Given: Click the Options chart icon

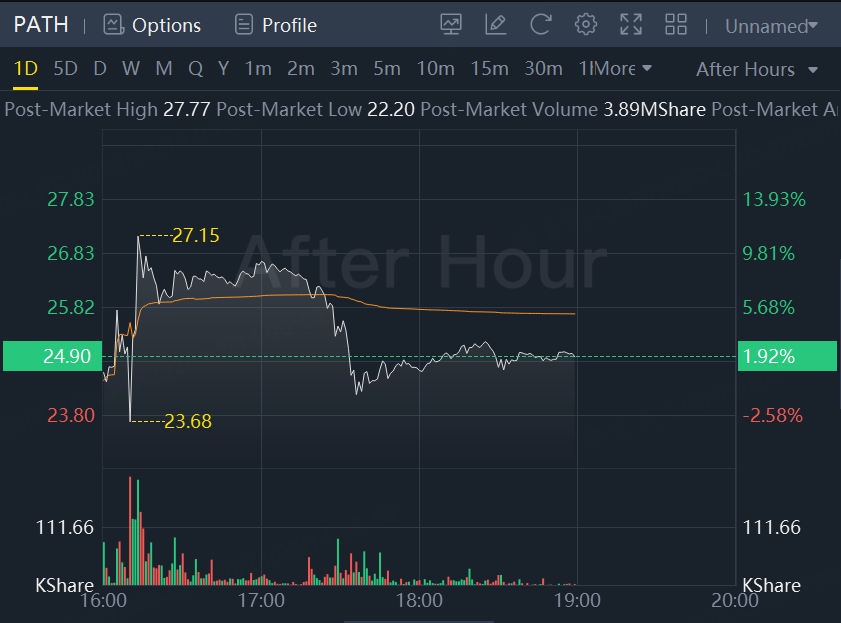Looking at the screenshot, I should [113, 25].
